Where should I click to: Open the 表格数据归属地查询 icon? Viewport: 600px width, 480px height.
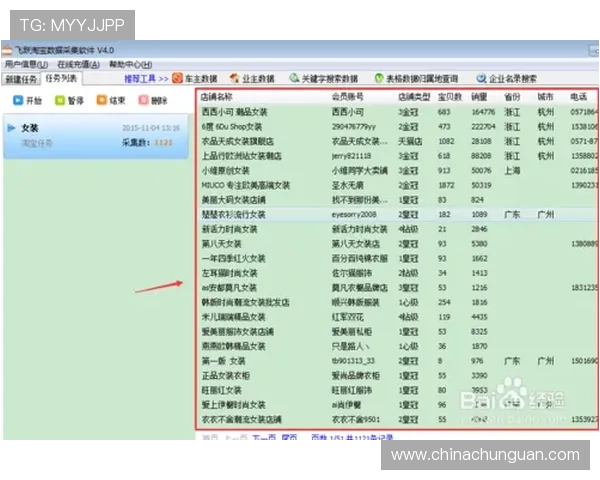[379, 78]
